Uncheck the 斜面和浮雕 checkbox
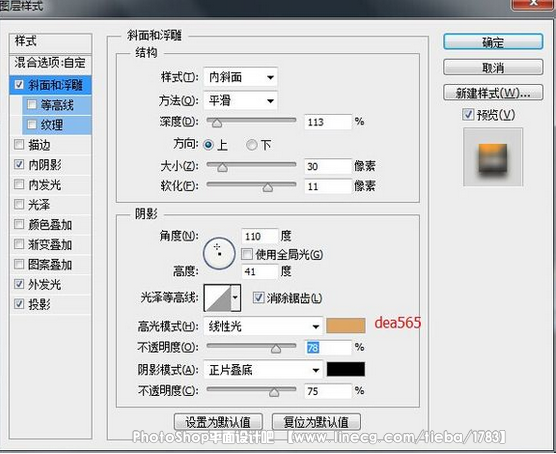This screenshot has width=556, height=454. (x=19, y=84)
